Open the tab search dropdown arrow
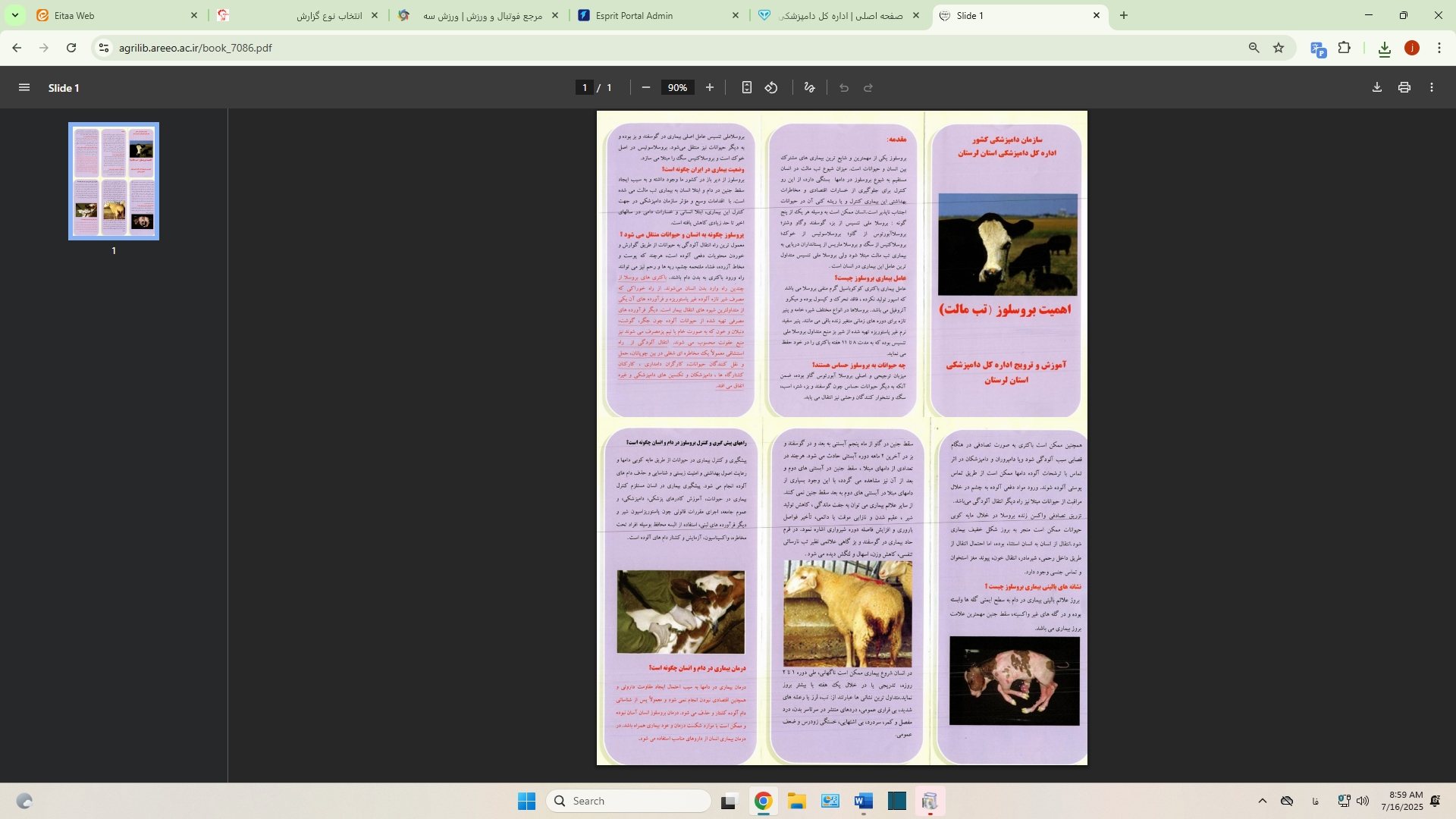Viewport: 1456px width, 819px height. [x=14, y=15]
